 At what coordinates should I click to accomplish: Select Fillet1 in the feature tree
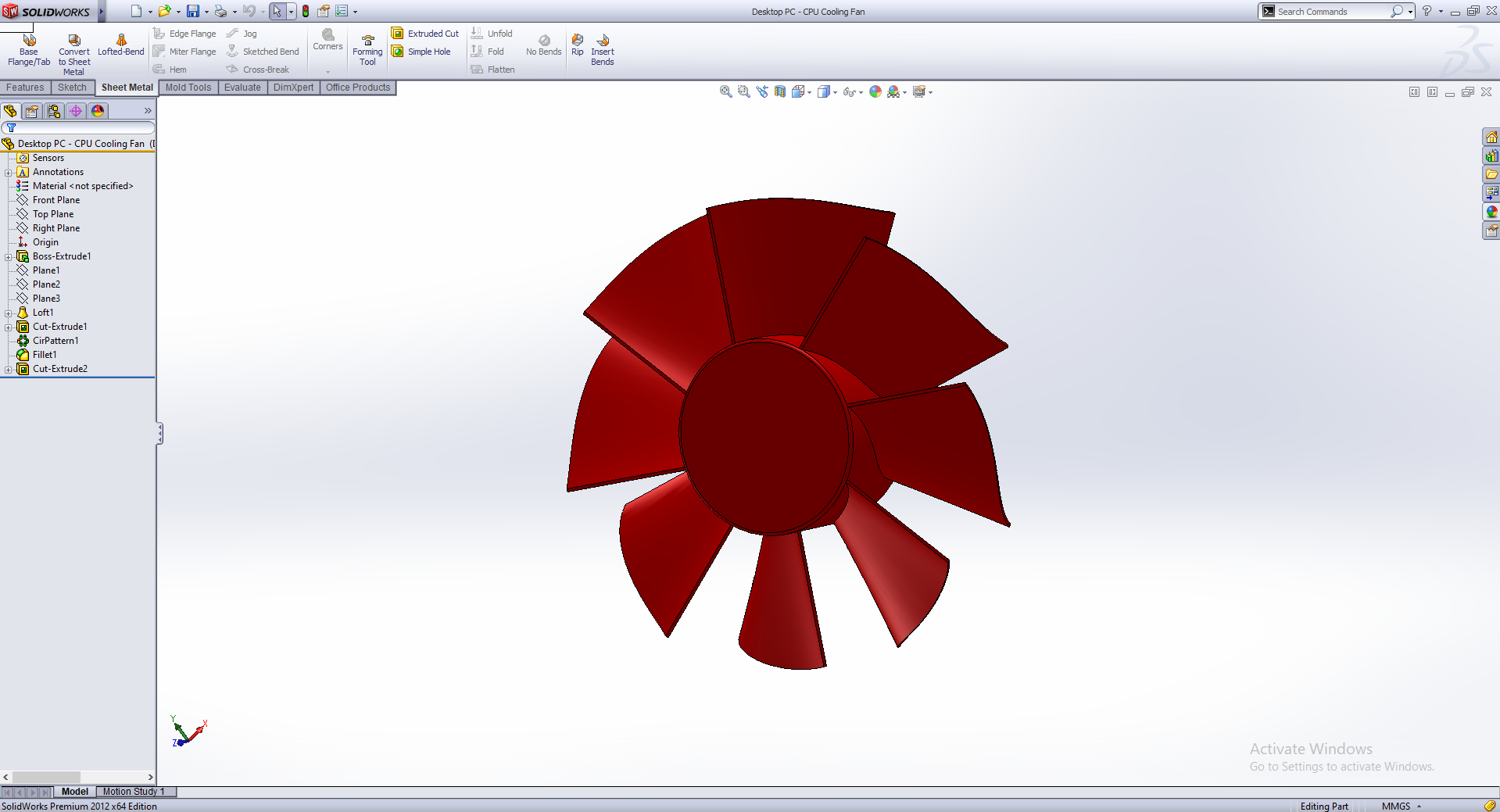pos(45,355)
